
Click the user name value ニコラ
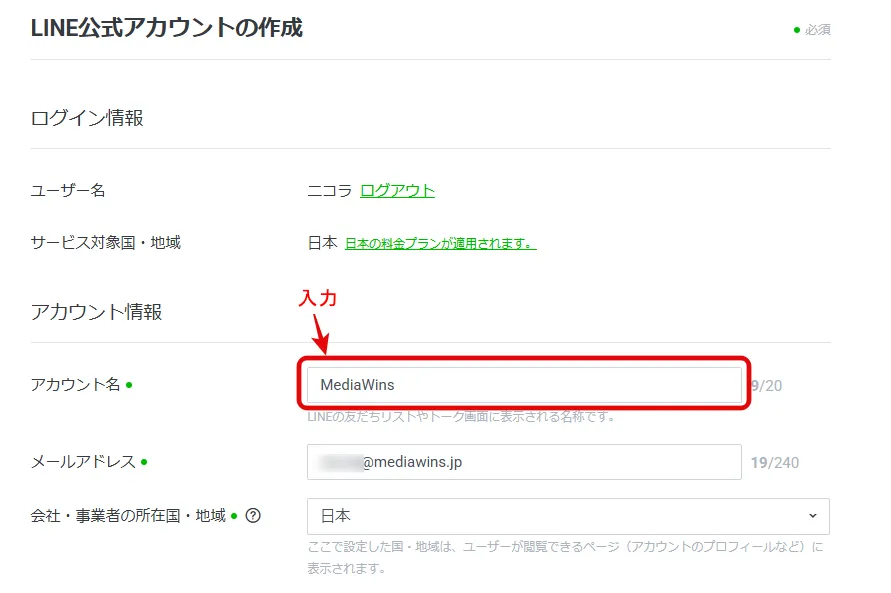(x=330, y=190)
